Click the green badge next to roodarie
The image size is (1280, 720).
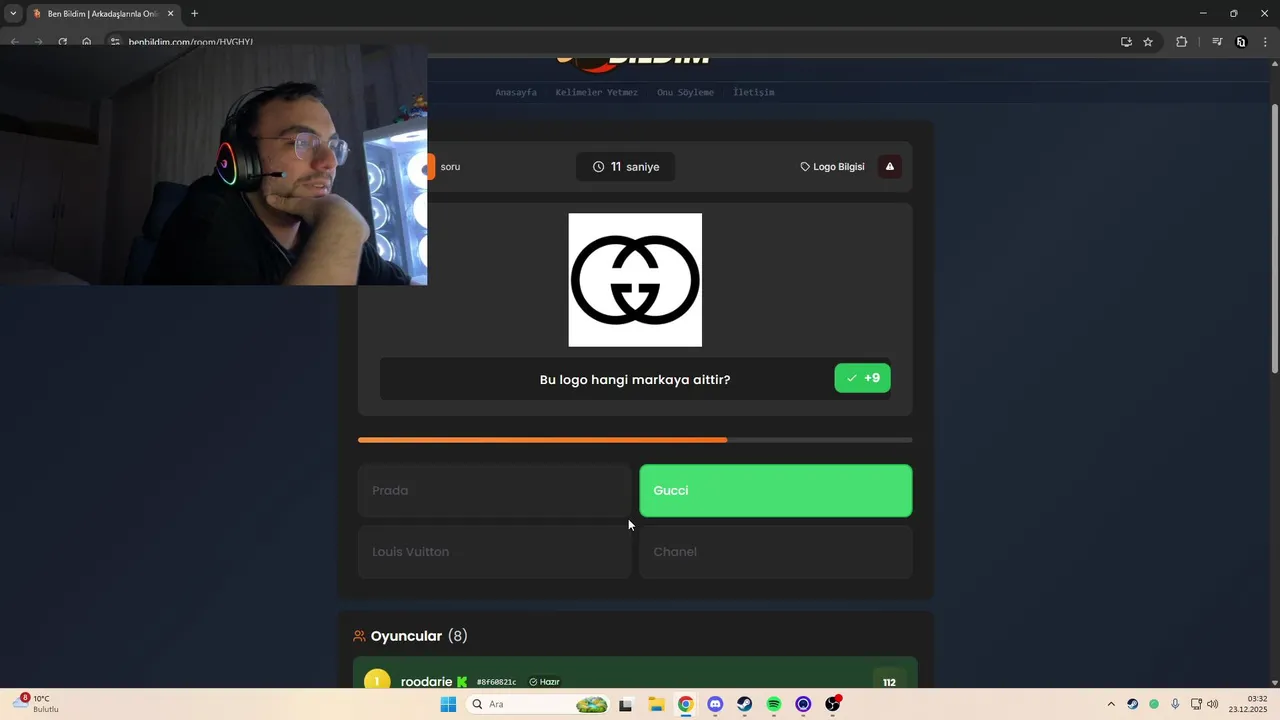click(x=462, y=682)
